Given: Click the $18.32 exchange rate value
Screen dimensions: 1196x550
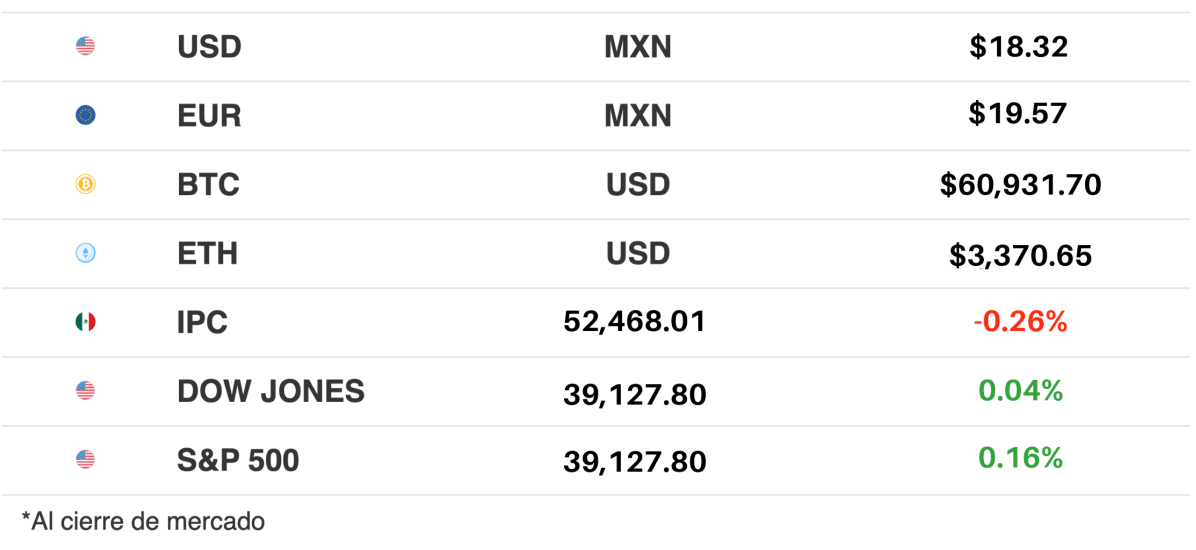Looking at the screenshot, I should (1018, 47).
